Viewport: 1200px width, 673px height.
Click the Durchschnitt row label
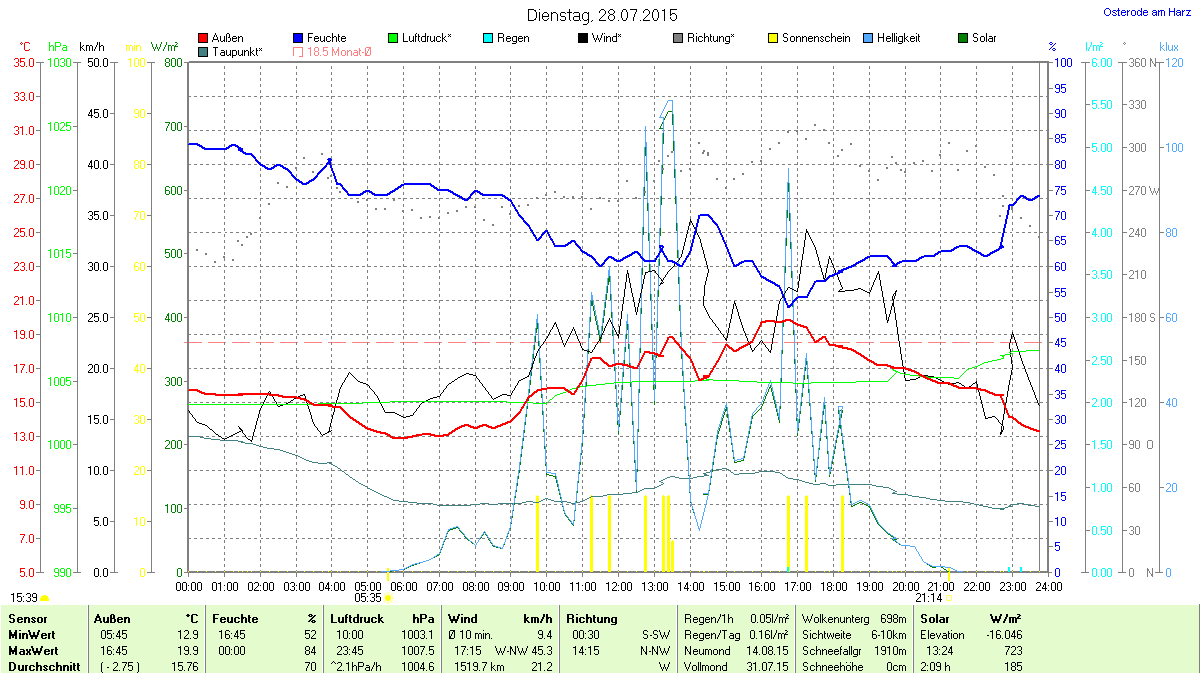(42, 666)
